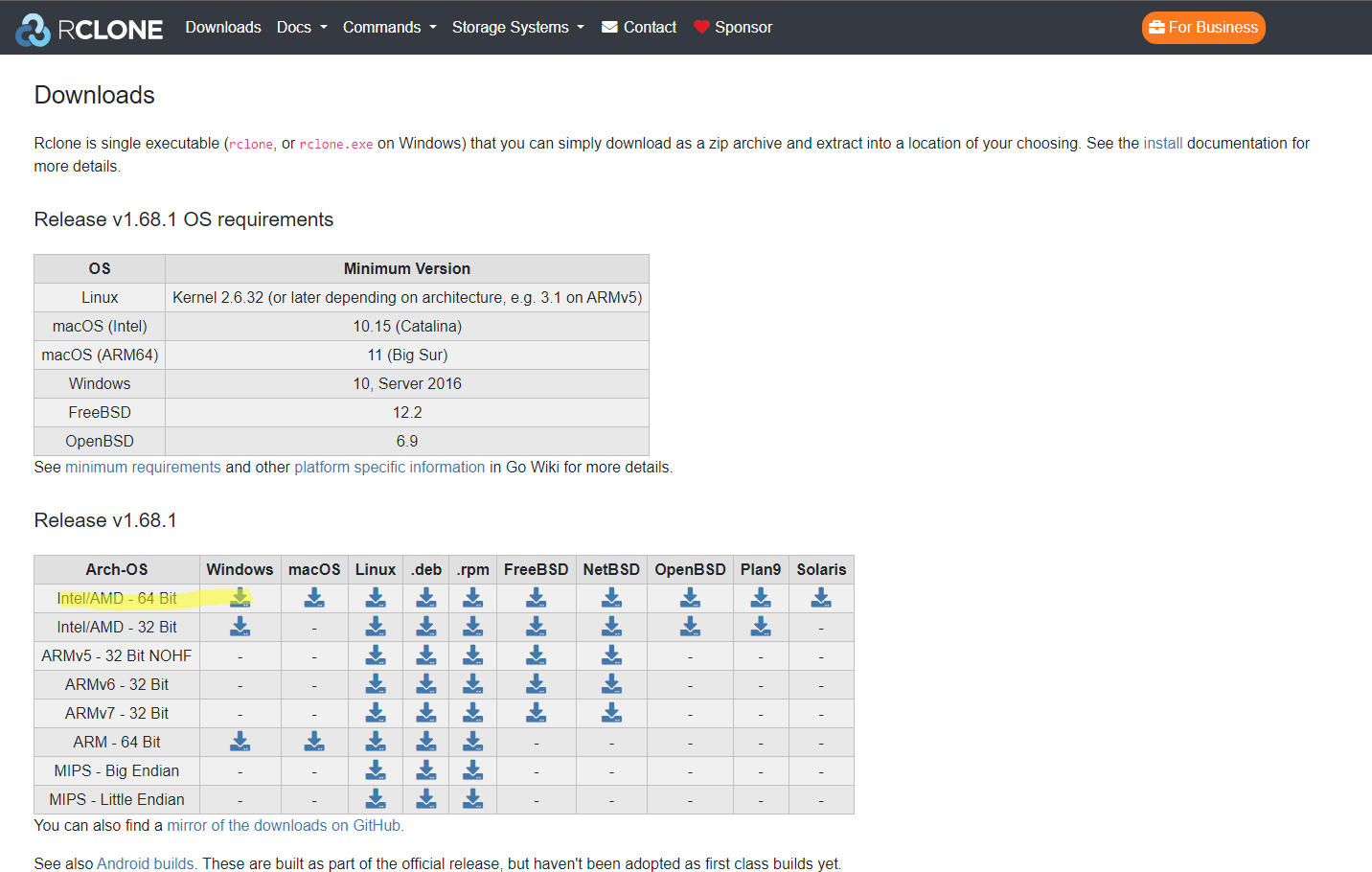Download .deb ARMv6 32 Bit package

point(426,684)
